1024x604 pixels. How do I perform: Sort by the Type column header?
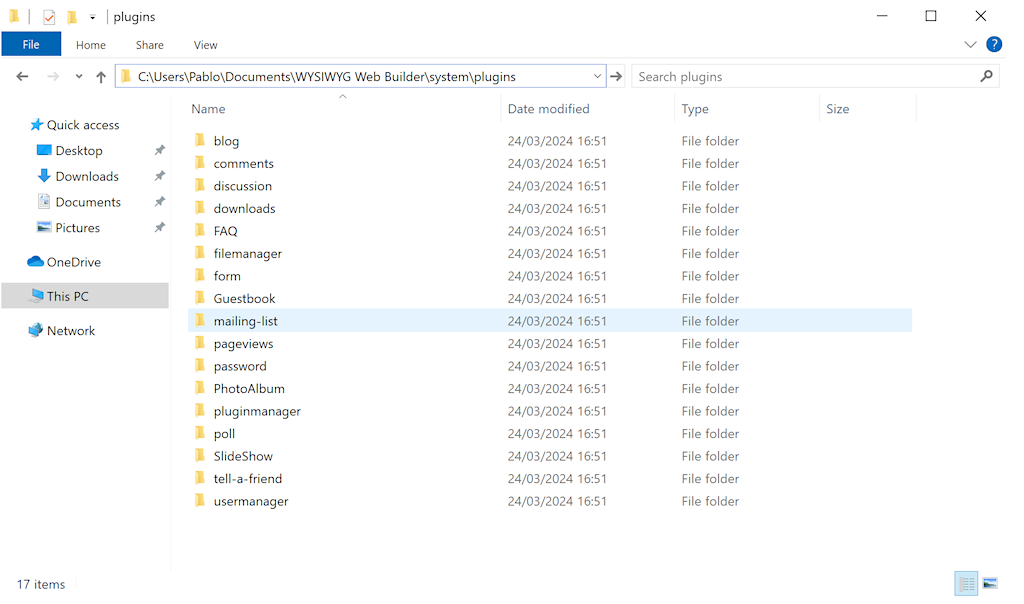pyautogui.click(x=695, y=109)
